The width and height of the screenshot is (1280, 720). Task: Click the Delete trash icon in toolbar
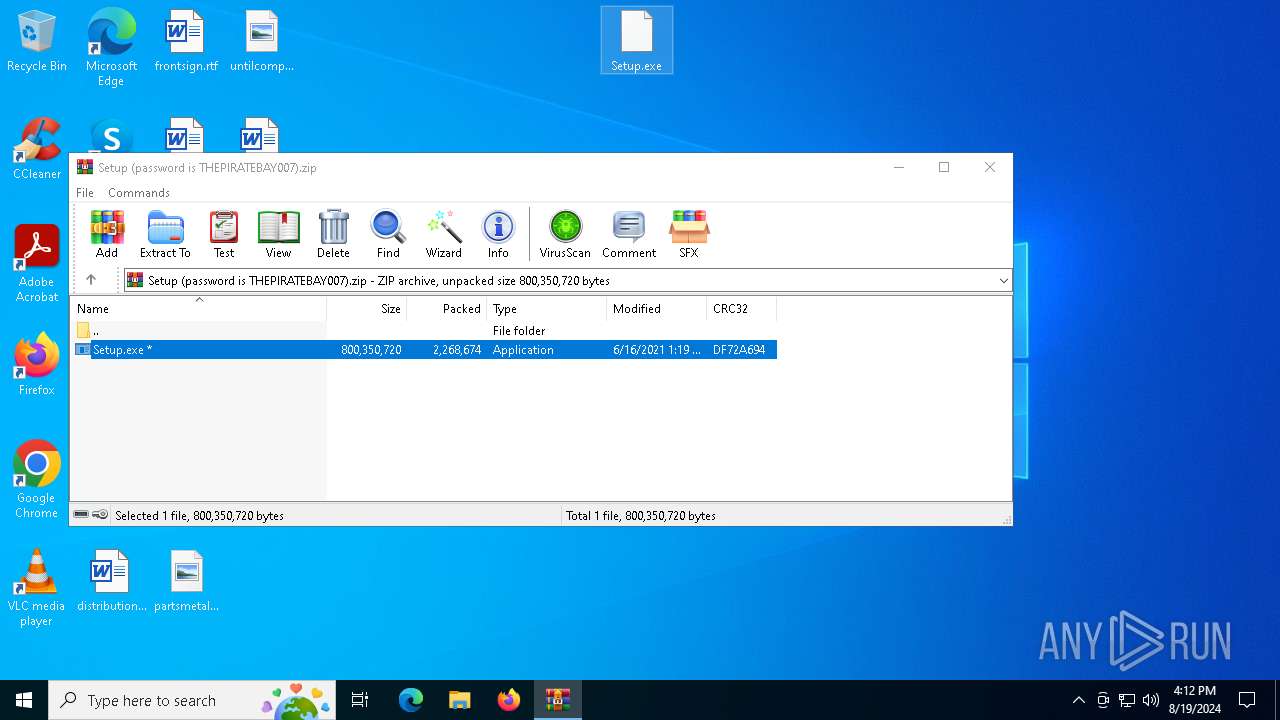(333, 235)
